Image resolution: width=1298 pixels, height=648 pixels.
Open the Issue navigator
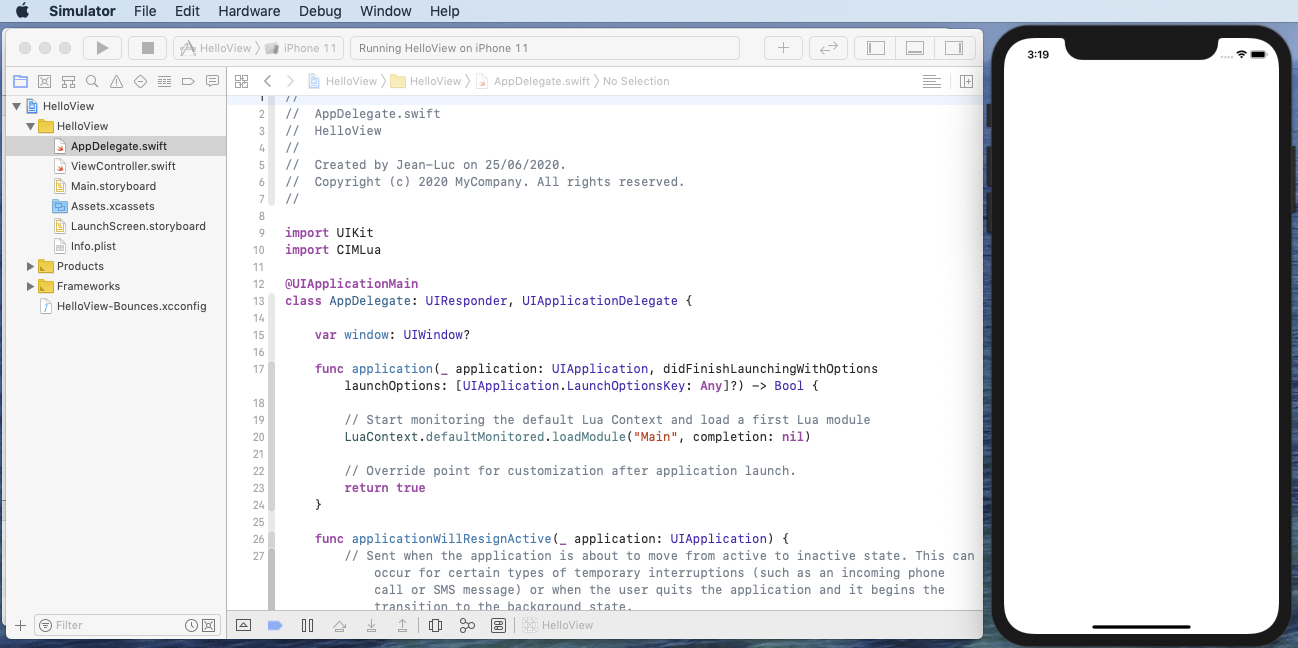click(x=116, y=81)
